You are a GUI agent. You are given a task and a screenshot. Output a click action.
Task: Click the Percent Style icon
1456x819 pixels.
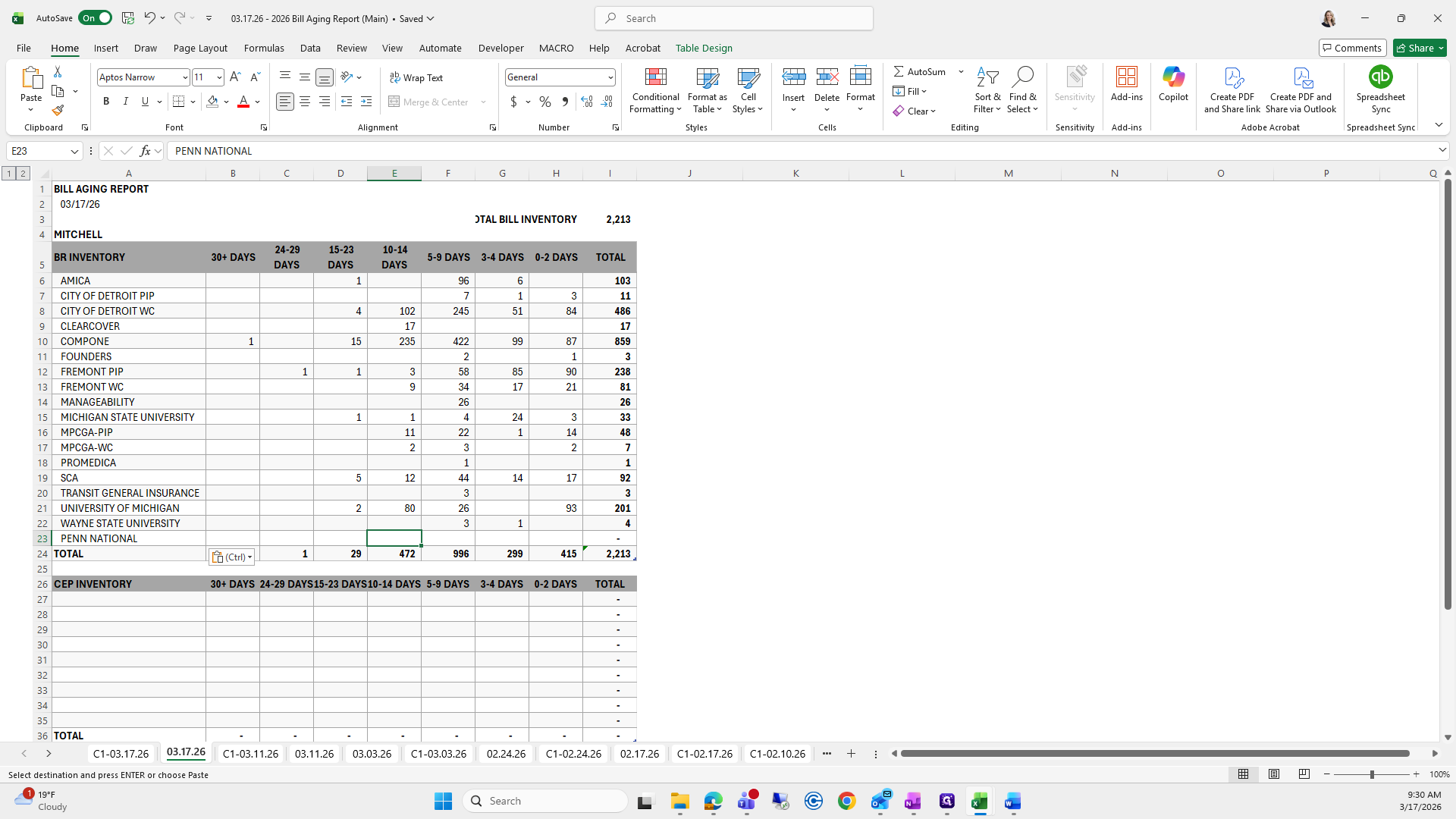(544, 102)
